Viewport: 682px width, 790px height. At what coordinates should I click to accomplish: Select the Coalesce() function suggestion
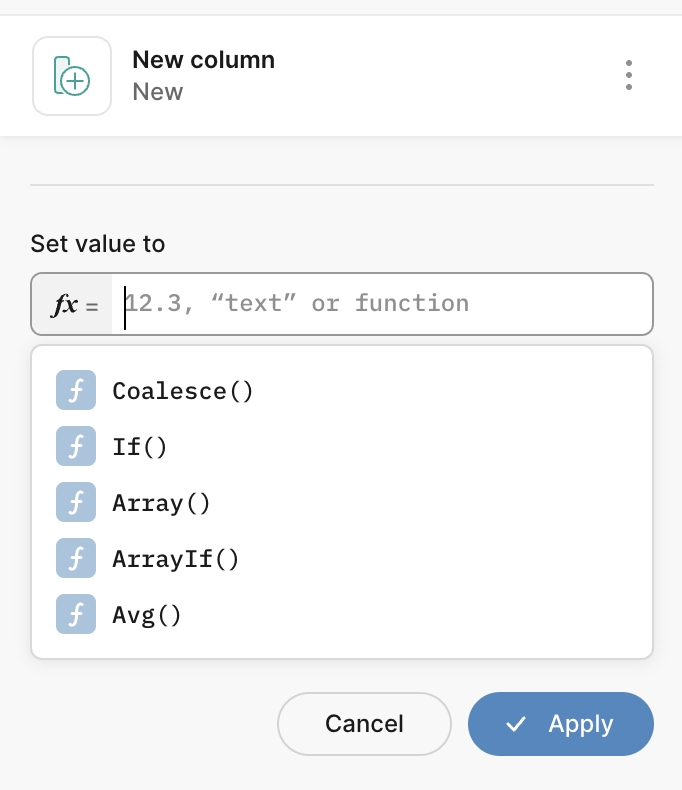click(342, 390)
